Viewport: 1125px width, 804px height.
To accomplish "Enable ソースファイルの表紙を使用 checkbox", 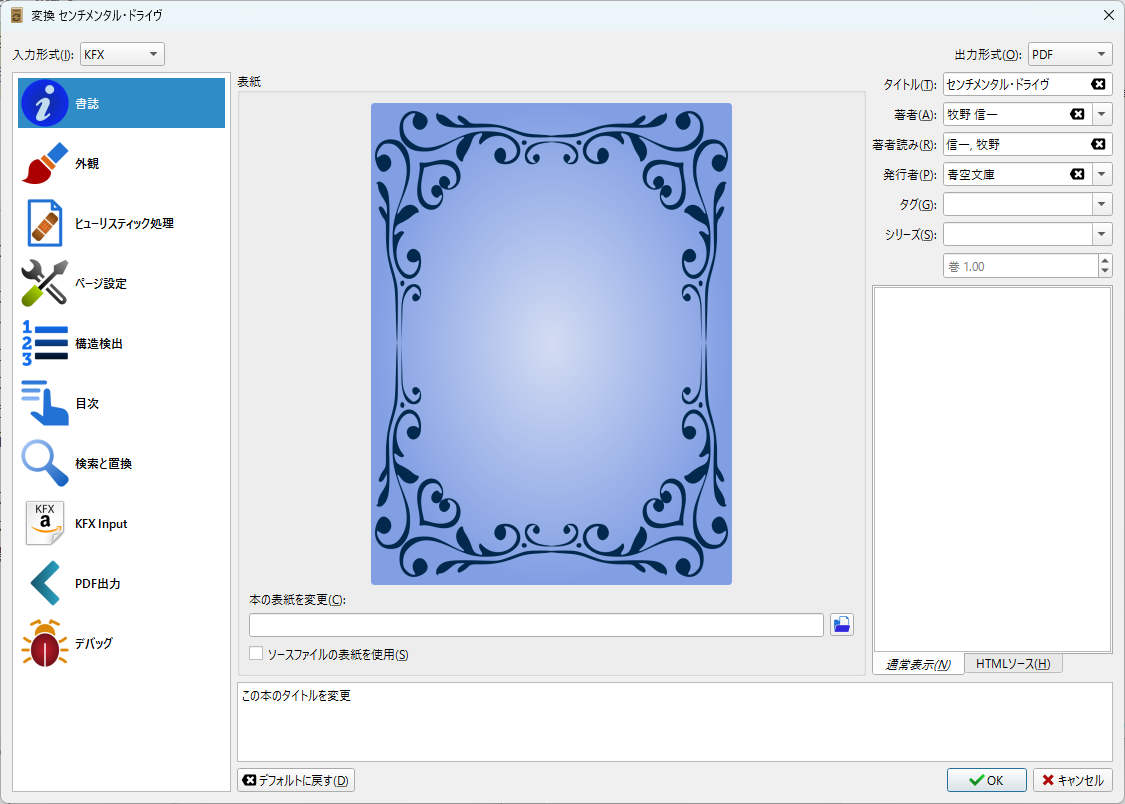I will point(257,654).
